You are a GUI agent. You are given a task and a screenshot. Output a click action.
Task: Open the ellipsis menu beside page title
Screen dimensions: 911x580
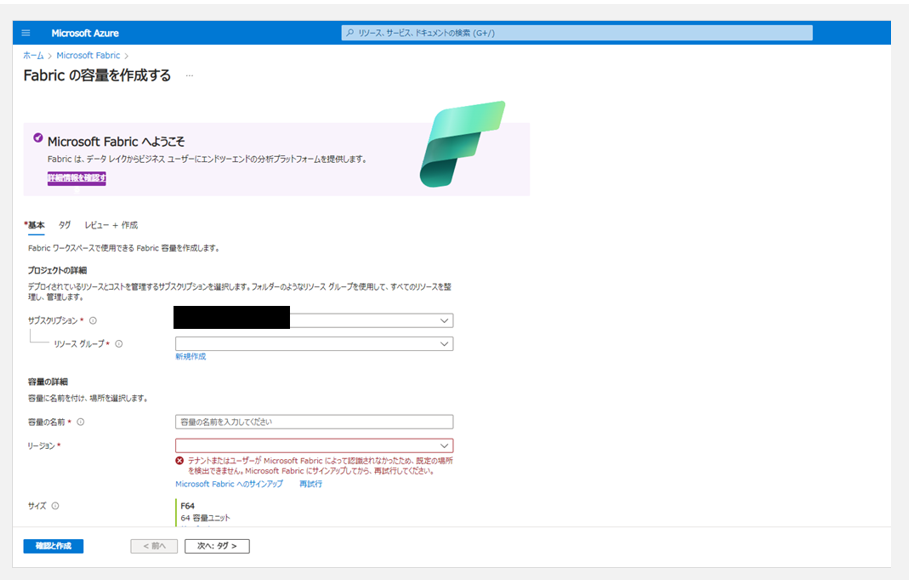point(189,76)
